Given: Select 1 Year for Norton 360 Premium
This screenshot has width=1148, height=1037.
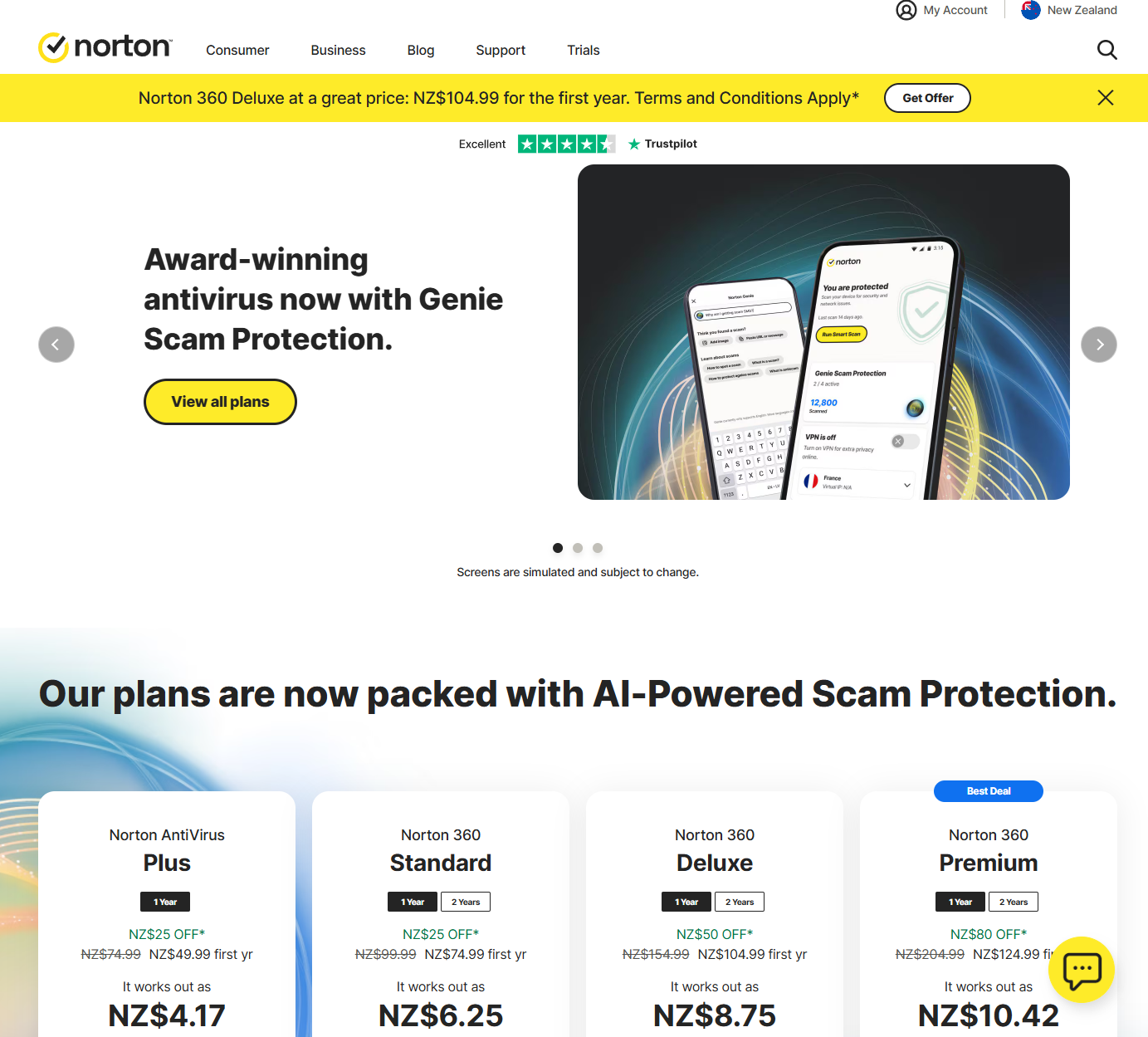Looking at the screenshot, I should point(960,902).
